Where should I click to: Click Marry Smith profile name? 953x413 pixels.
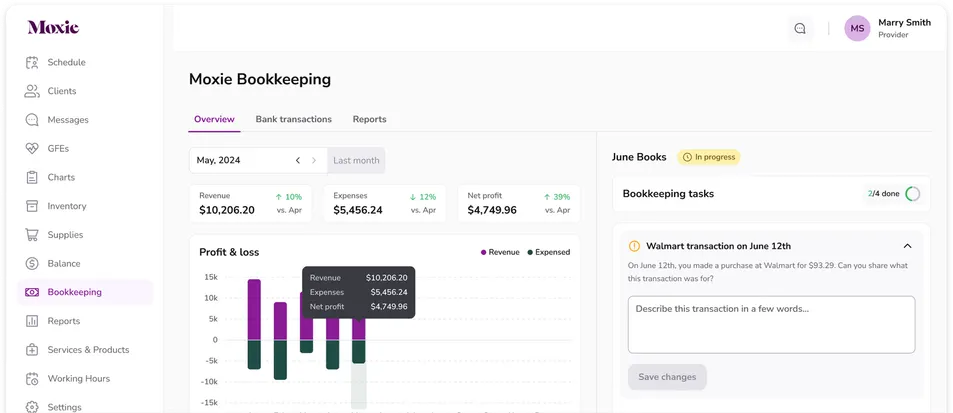(904, 22)
